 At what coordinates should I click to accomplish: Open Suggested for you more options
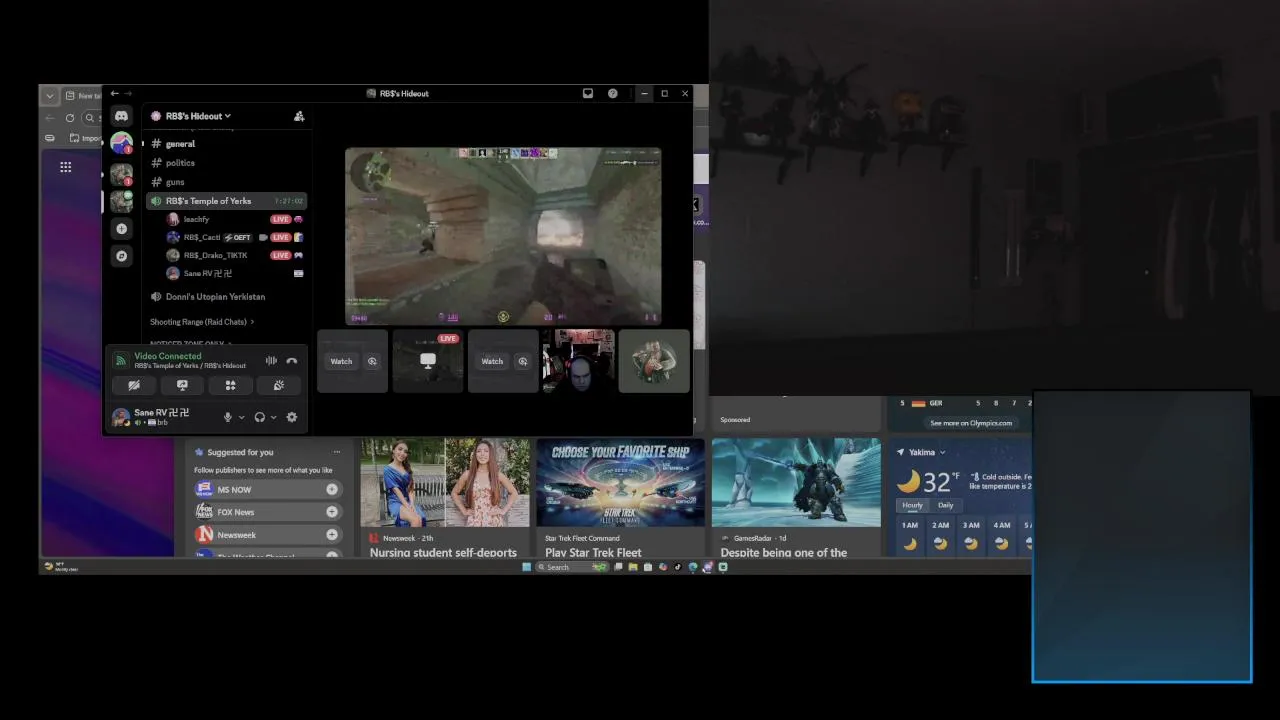(336, 452)
